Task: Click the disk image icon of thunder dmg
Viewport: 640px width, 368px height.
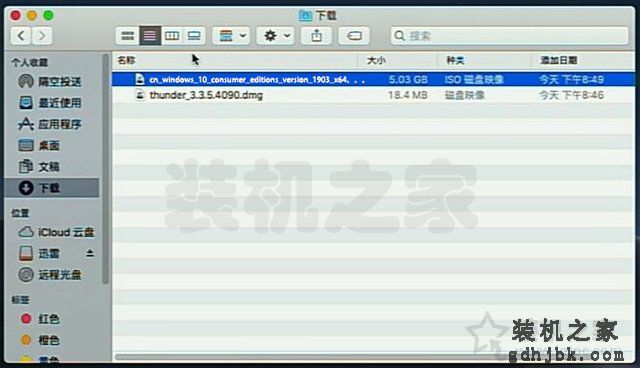Action: click(x=140, y=95)
